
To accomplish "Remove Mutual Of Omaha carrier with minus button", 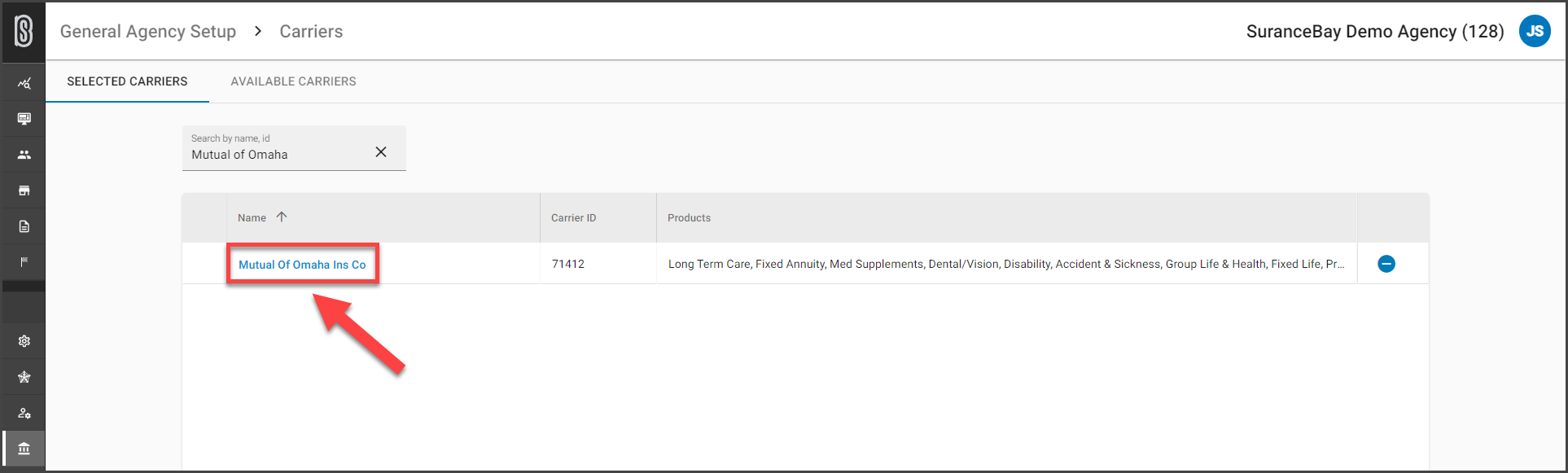I will pyautogui.click(x=1386, y=264).
